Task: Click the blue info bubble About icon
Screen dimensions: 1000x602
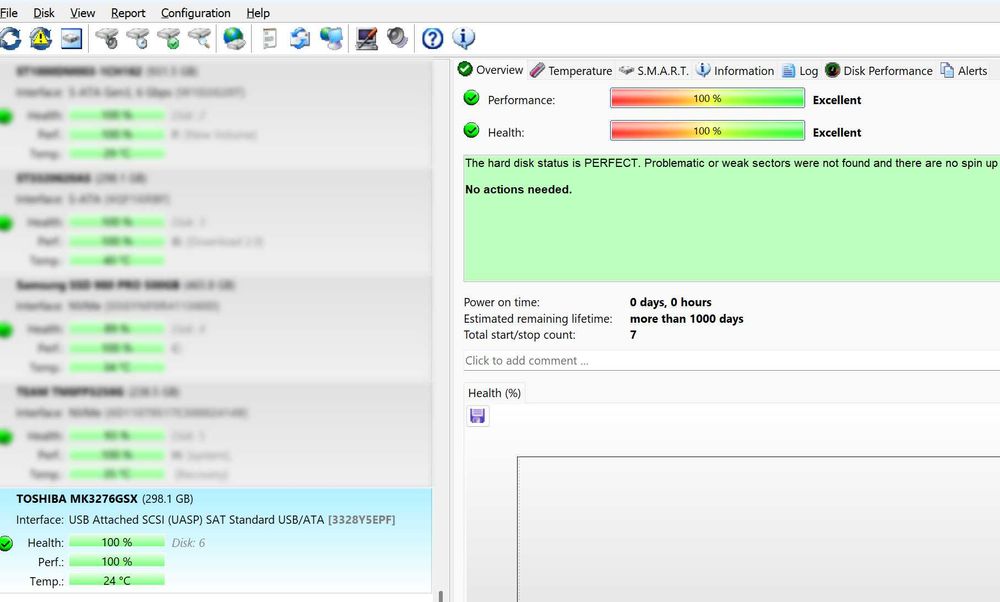Action: pyautogui.click(x=464, y=38)
